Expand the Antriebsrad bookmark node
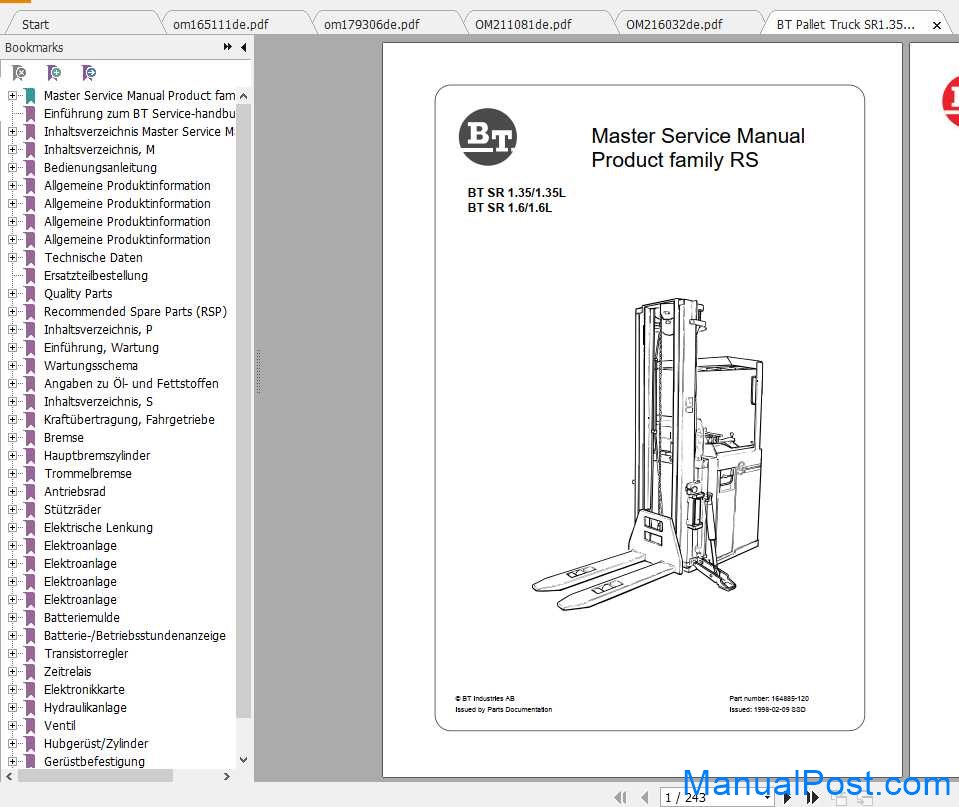 (12, 491)
